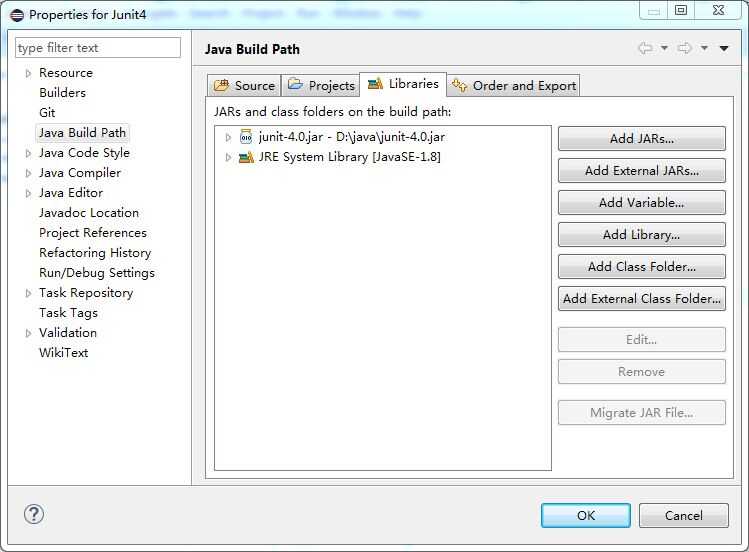Open the view menu black triangle
This screenshot has width=749, height=552.
tap(724, 48)
